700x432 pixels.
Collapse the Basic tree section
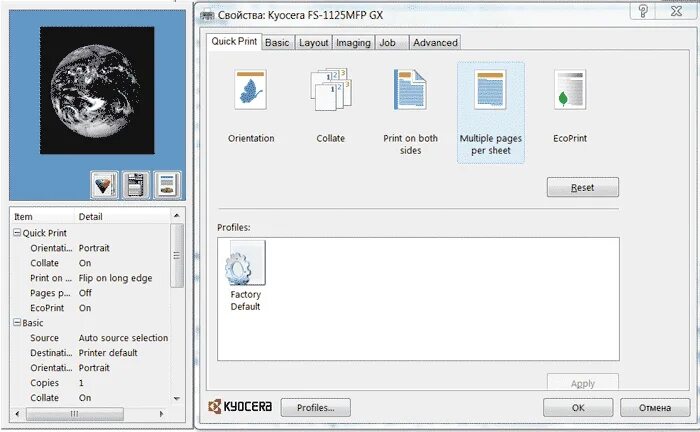click(x=17, y=322)
